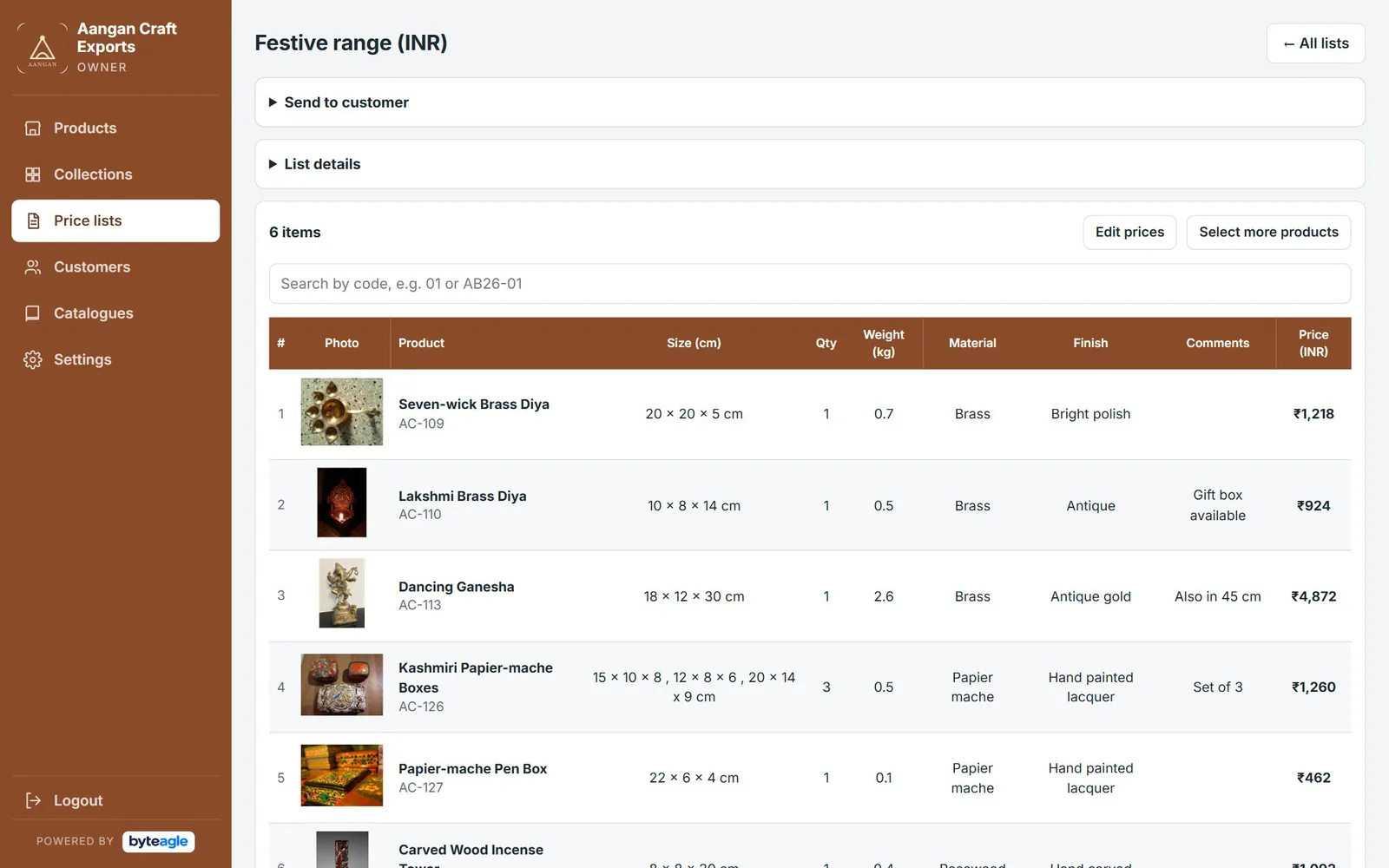Image resolution: width=1389 pixels, height=868 pixels.
Task: Click the Customers people icon
Action: (x=33, y=267)
